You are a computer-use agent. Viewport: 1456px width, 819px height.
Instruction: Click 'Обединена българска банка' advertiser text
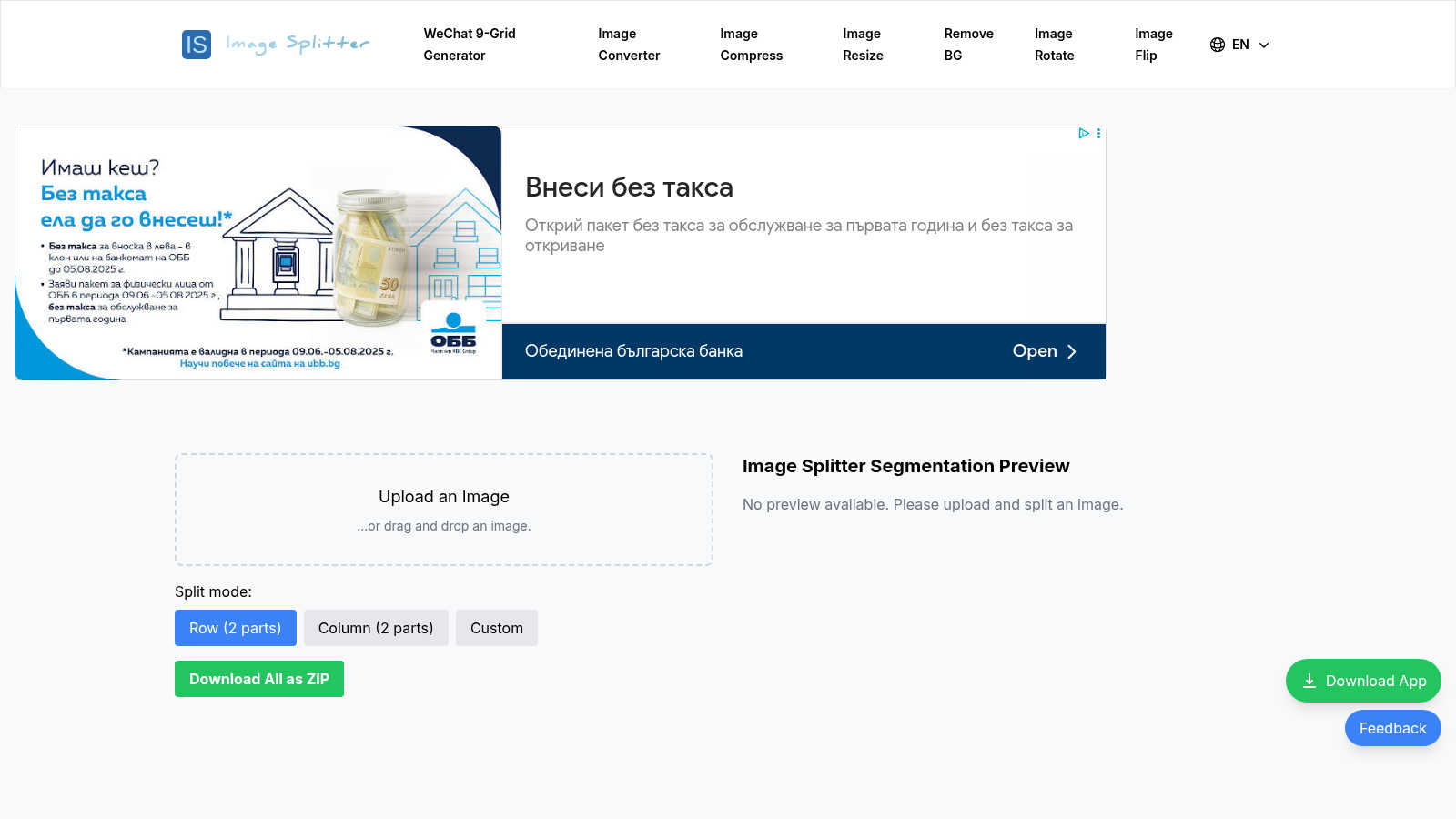[633, 351]
